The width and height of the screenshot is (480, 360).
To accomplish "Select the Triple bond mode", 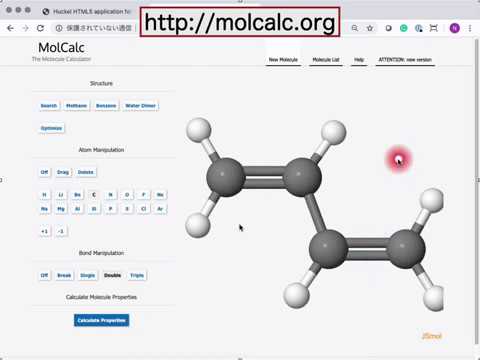I will click(137, 275).
